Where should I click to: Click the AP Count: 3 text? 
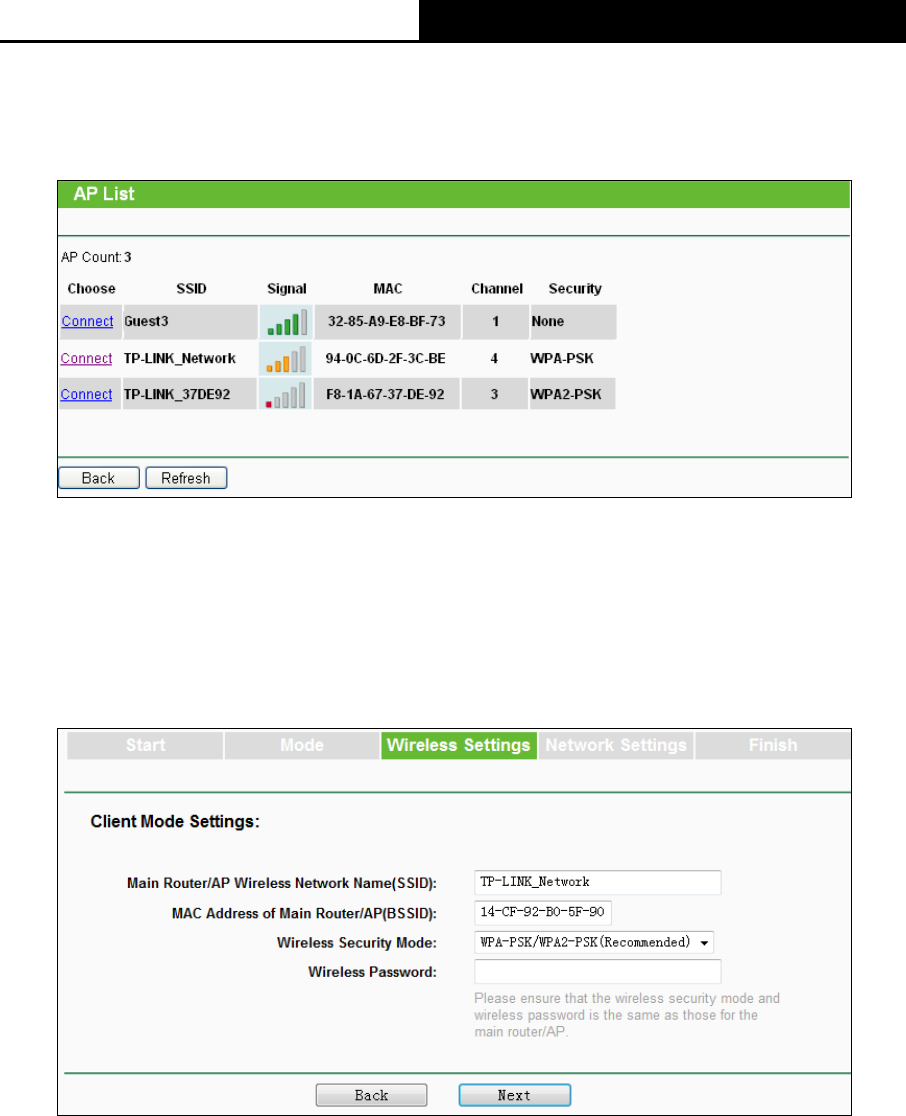coord(96,258)
